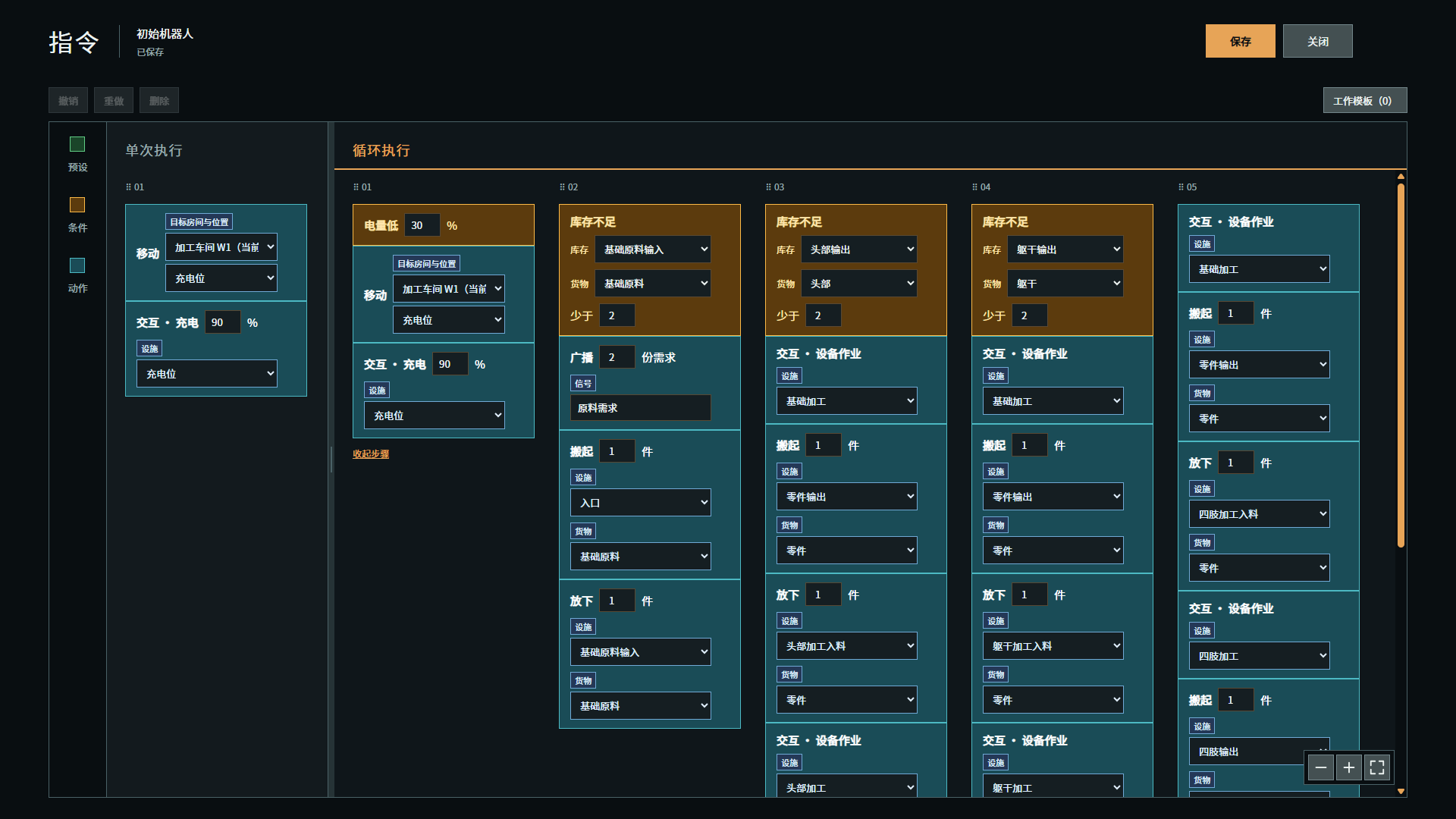Select the 库存不足 condition header in column 02
The height and width of the screenshot is (819, 1456).
pos(593,221)
